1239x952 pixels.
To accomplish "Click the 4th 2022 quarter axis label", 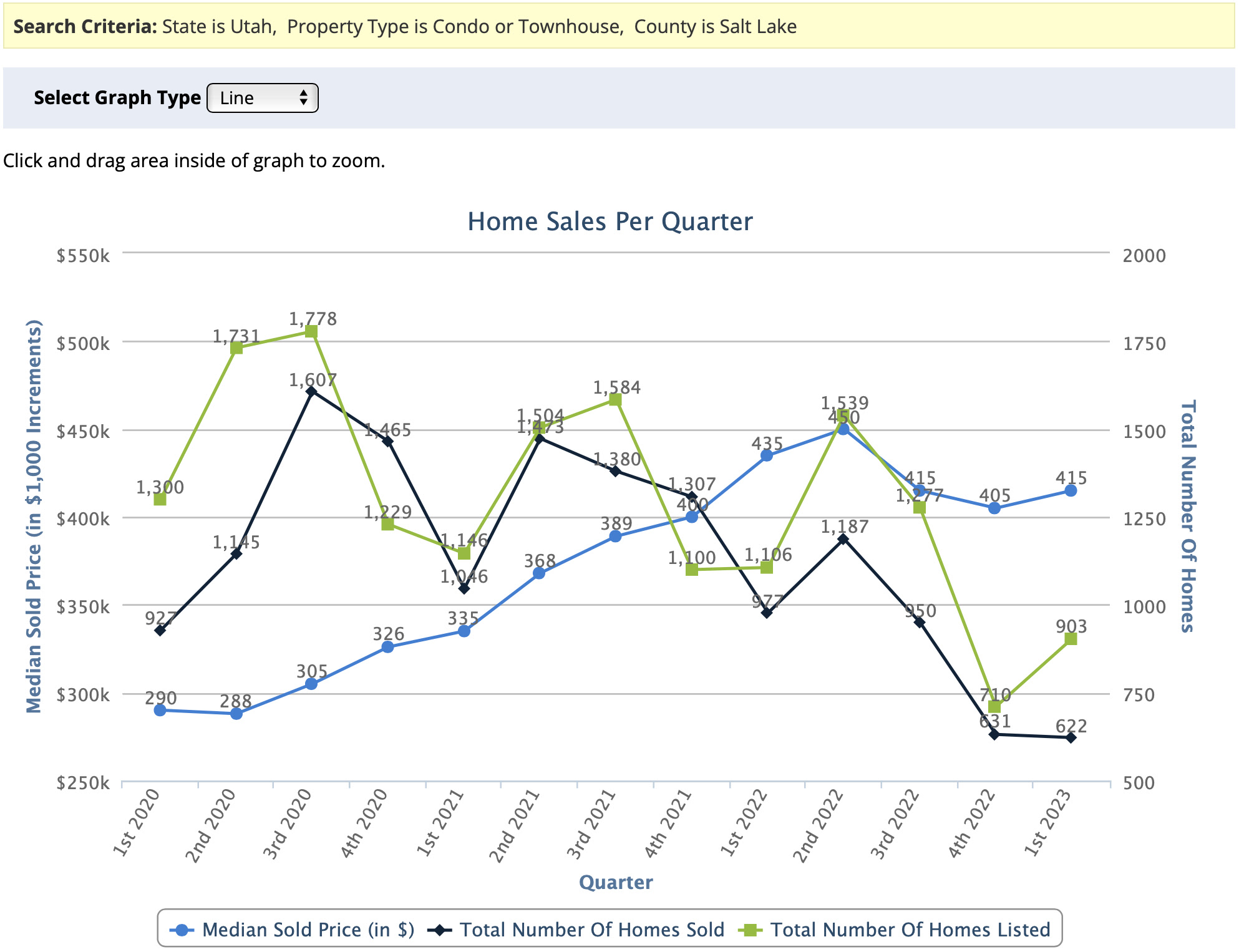I will (971, 825).
